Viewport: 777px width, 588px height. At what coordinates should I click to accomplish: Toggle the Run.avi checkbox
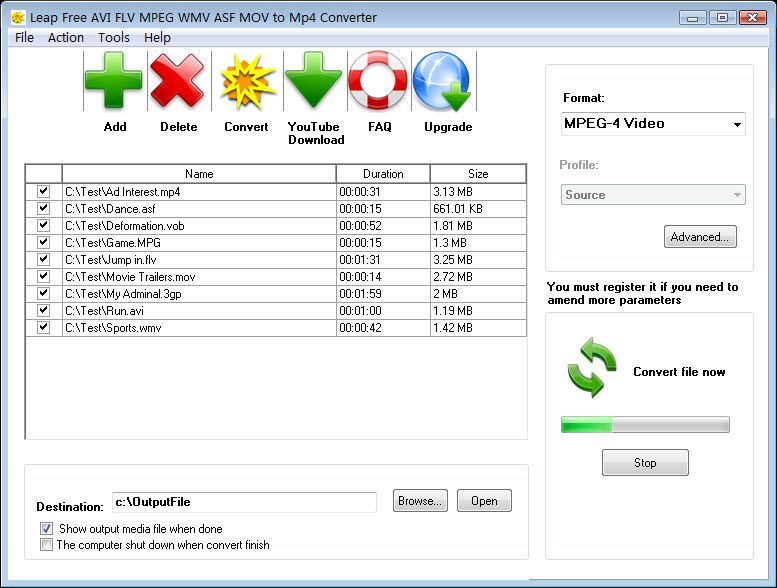[x=44, y=310]
